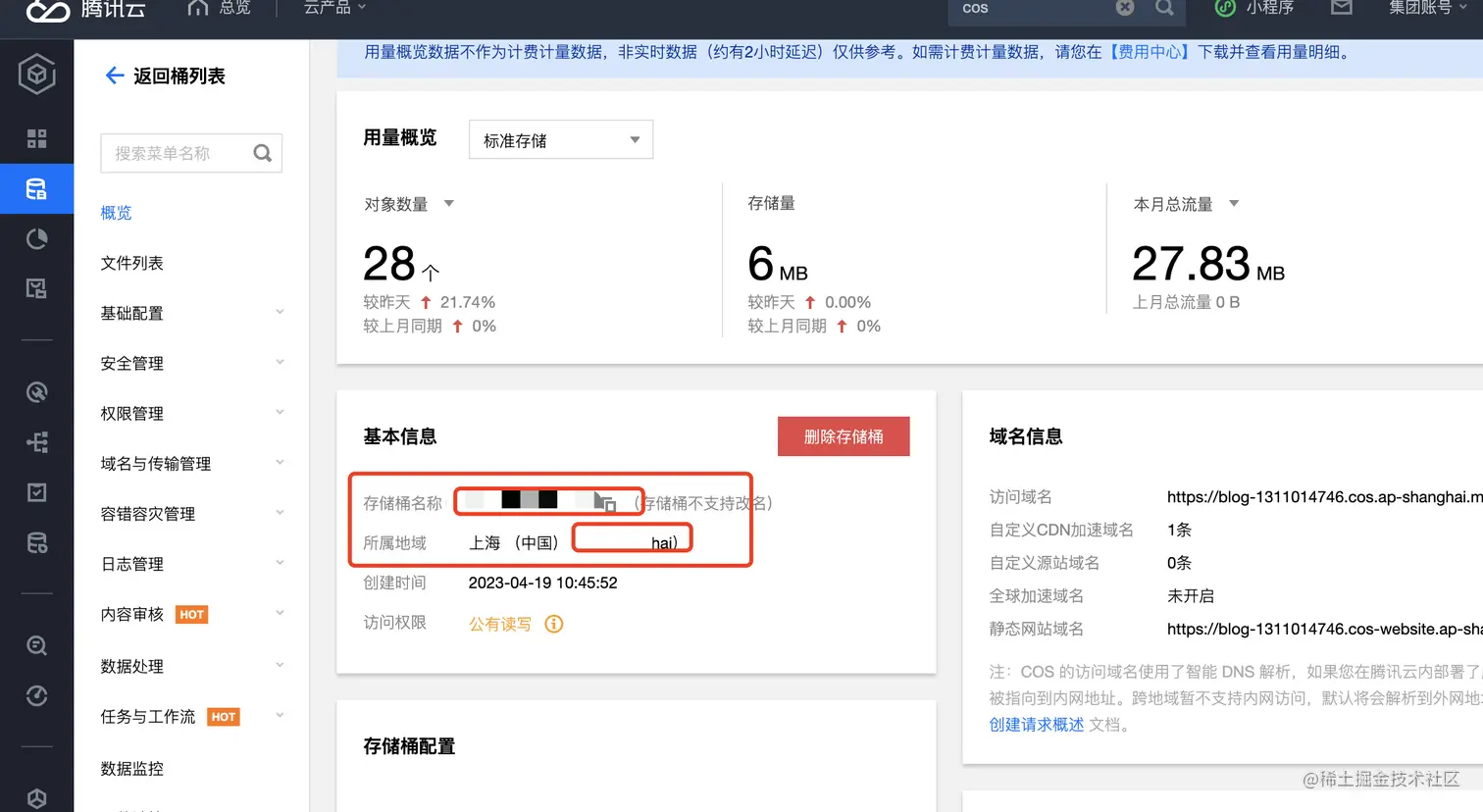Open 数据监控 in the side menu

[x=131, y=768]
